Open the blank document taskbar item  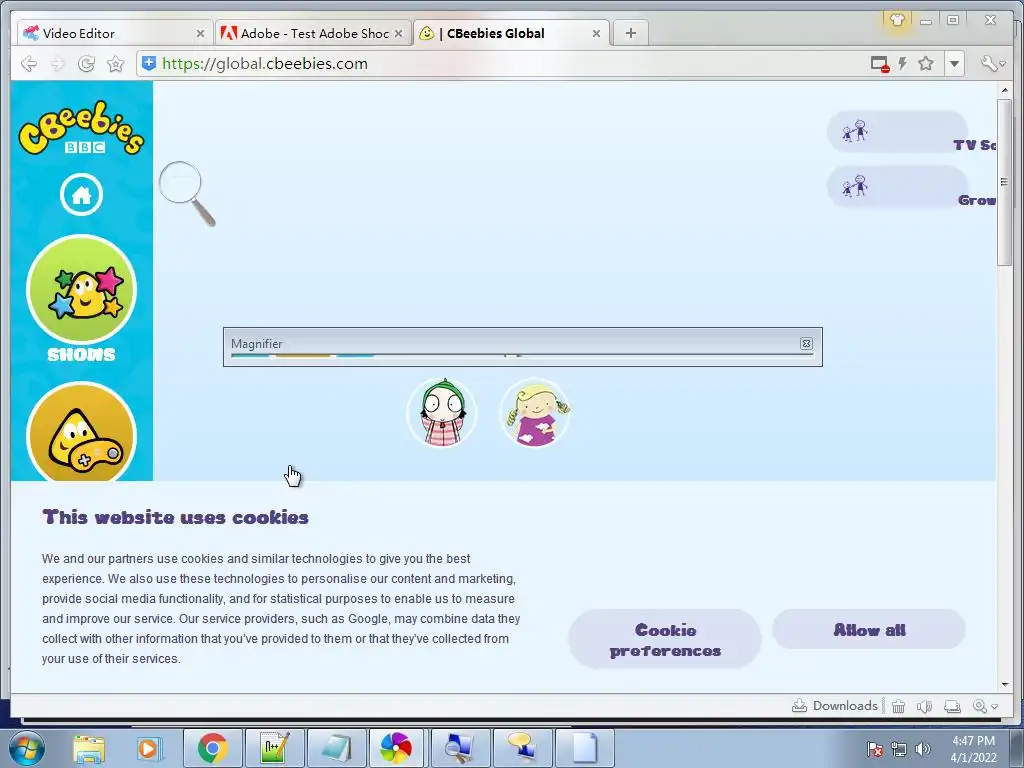[584, 748]
